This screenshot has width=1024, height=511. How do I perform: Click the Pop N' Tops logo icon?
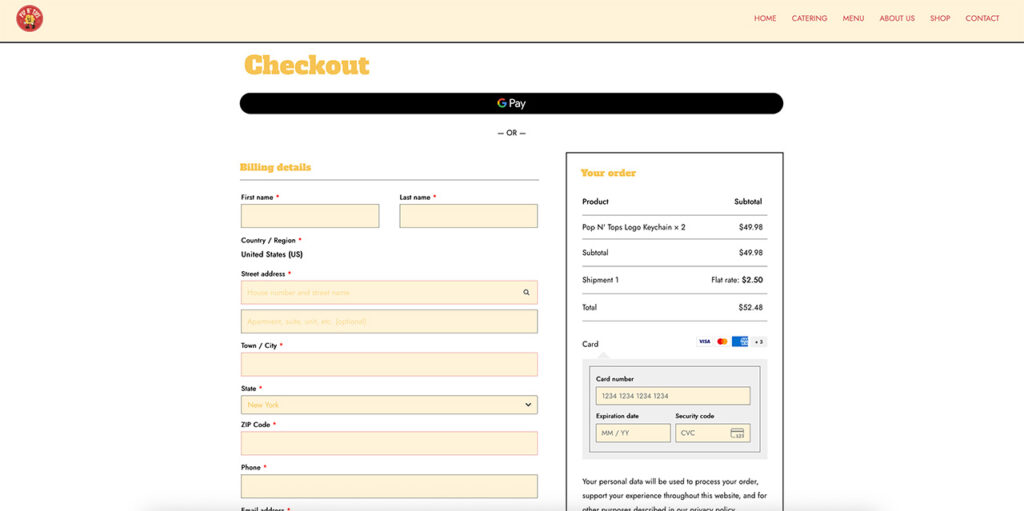pyautogui.click(x=29, y=18)
